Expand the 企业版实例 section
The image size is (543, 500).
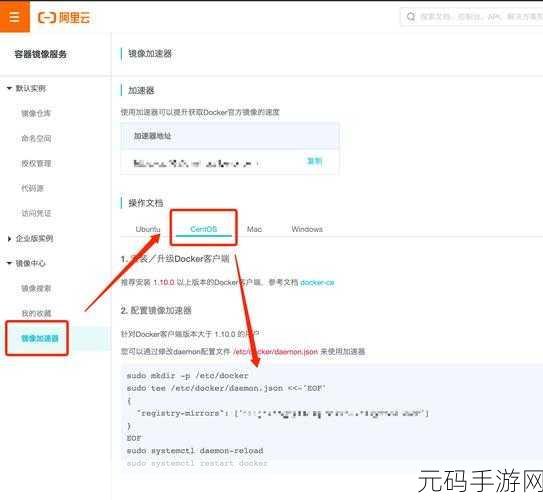pos(9,239)
